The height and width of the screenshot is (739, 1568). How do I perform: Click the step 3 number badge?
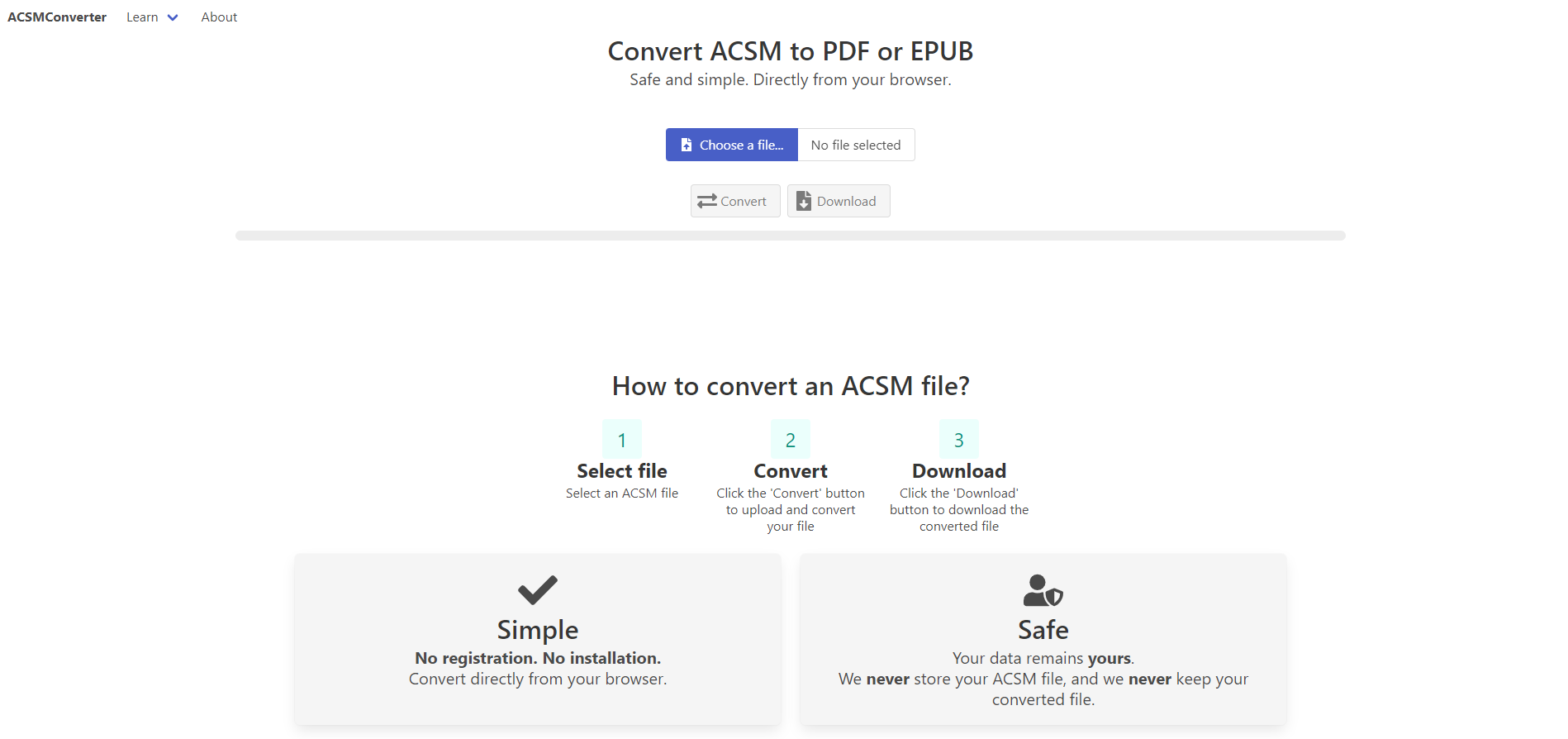(x=959, y=440)
